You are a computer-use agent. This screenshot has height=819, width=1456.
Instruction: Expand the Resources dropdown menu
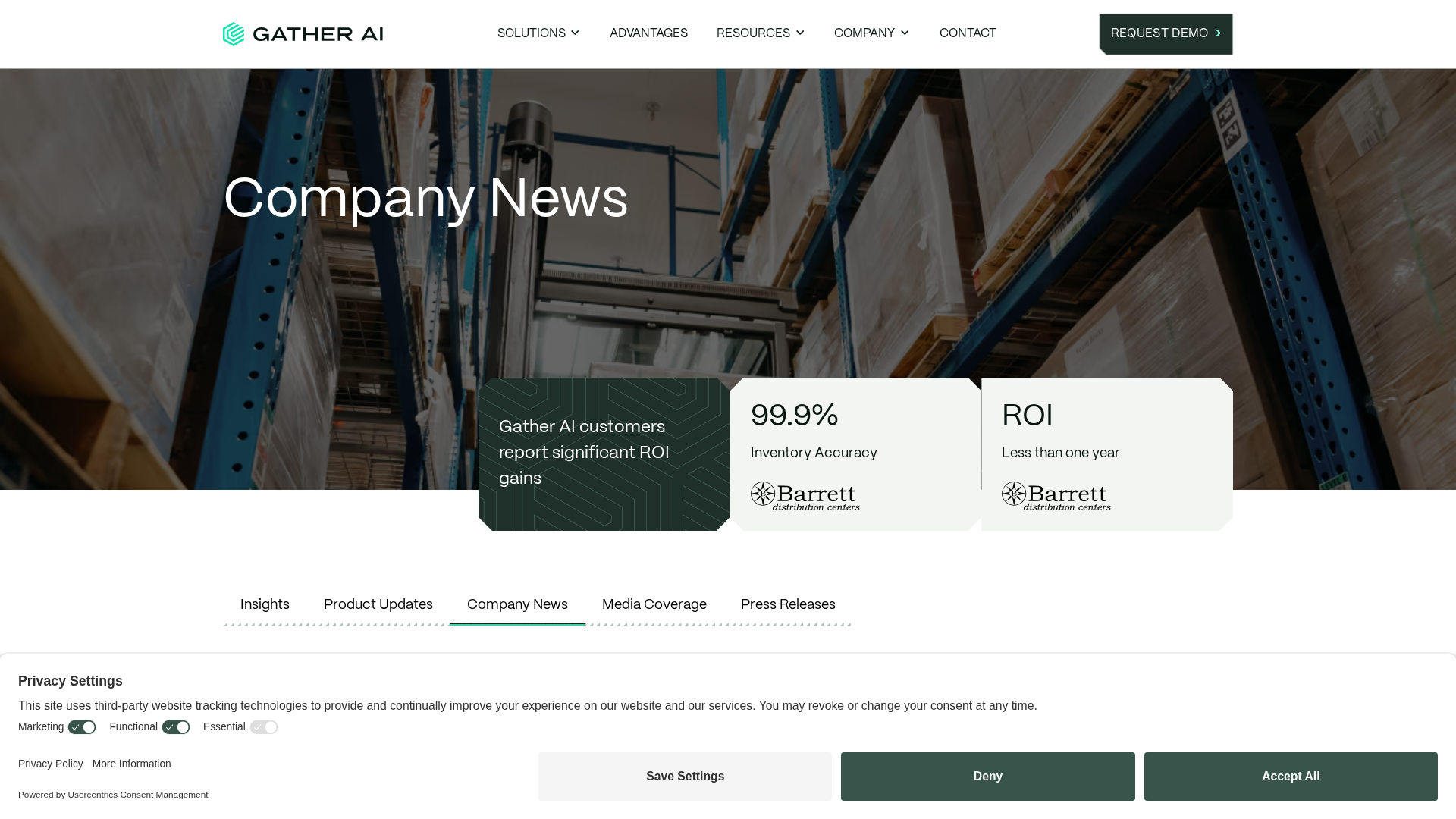[760, 33]
